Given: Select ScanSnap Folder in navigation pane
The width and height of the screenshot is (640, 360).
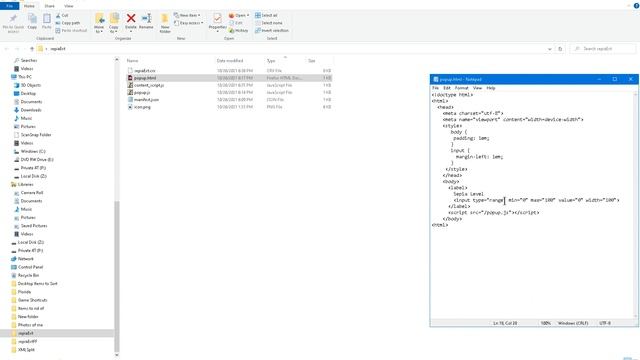Looking at the screenshot, I should tap(36, 135).
